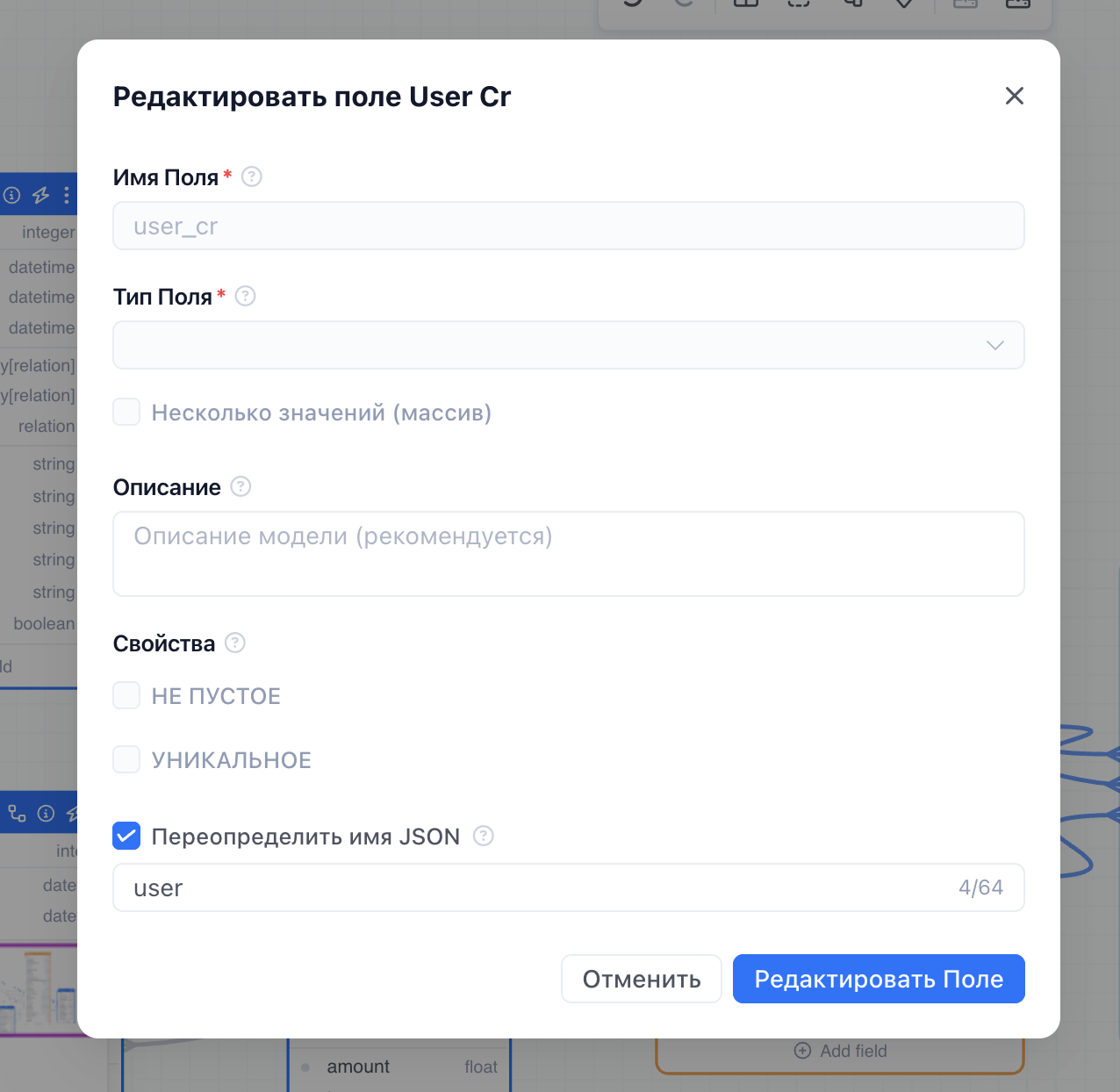1120x1092 pixels.
Task: Click lightning icon in upper background table header
Action: coord(40,195)
